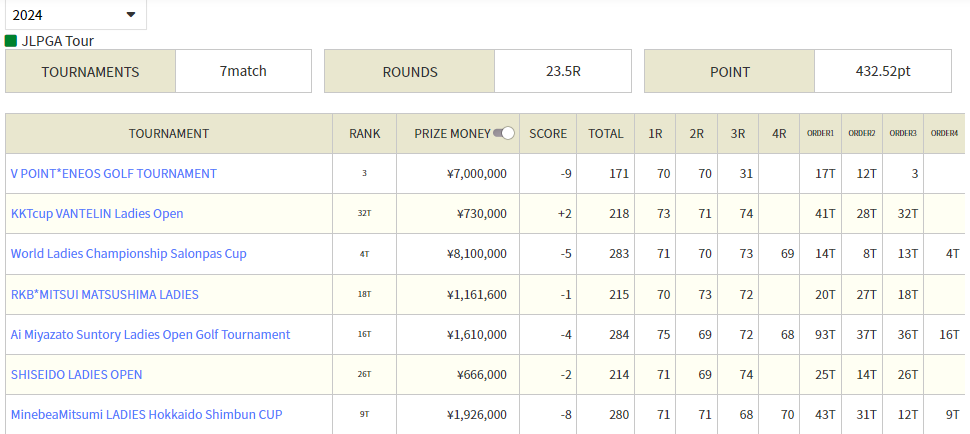Click the +2 score cell
Screen dimensions: 970x434
pos(548,214)
